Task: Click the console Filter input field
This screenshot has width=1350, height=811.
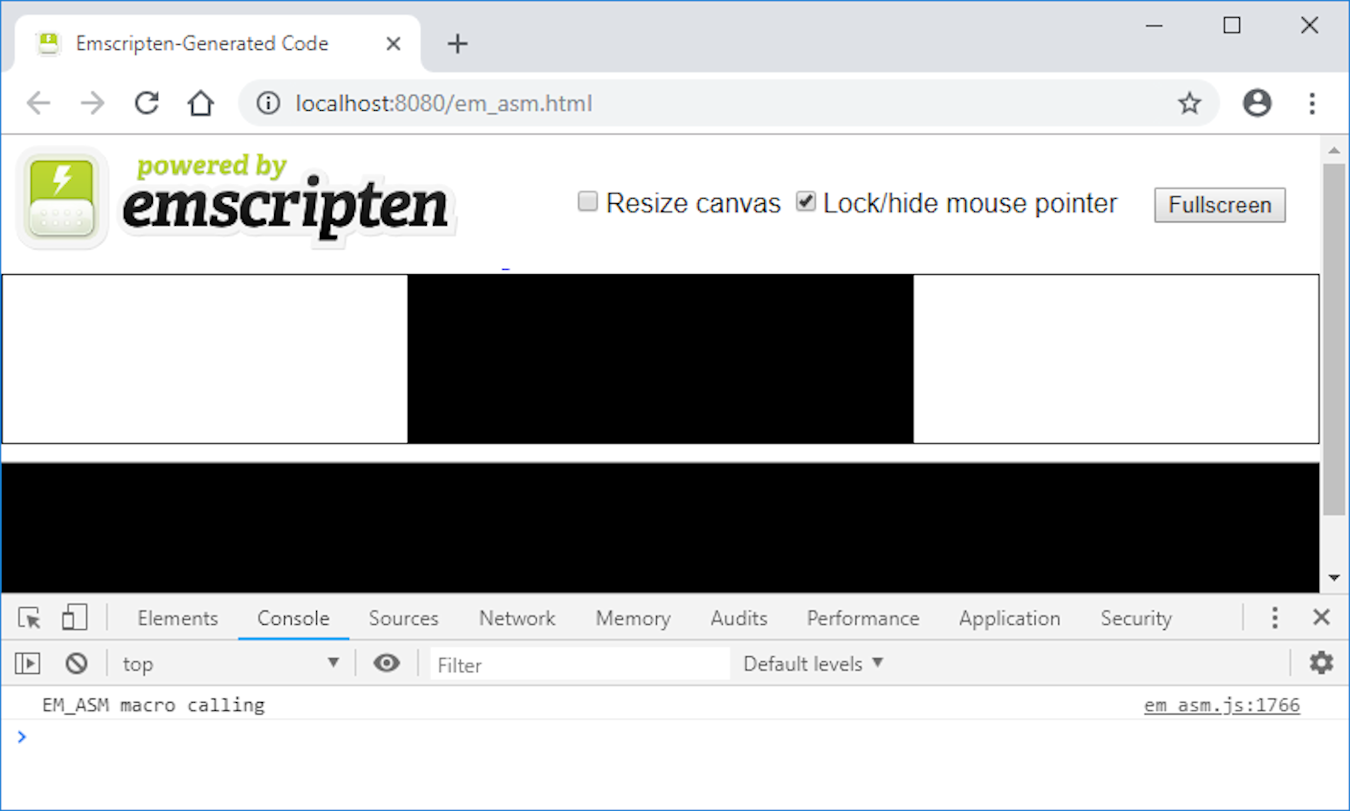Action: [580, 664]
